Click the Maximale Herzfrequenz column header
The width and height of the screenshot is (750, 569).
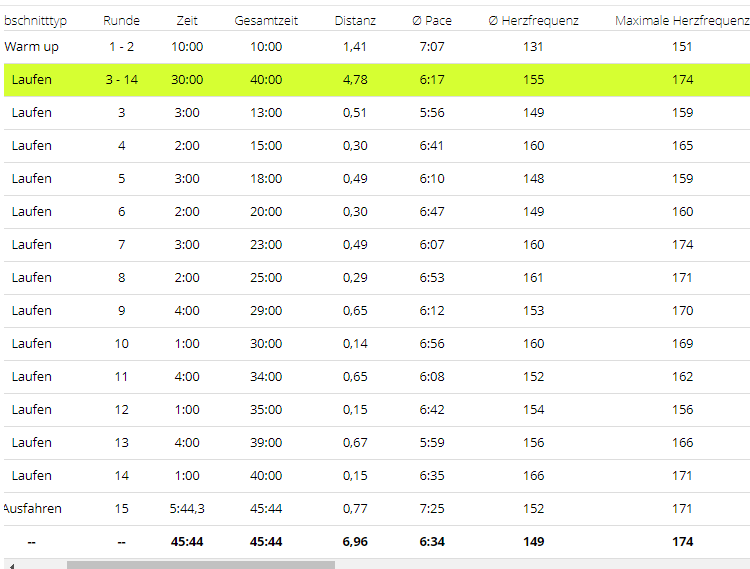683,20
